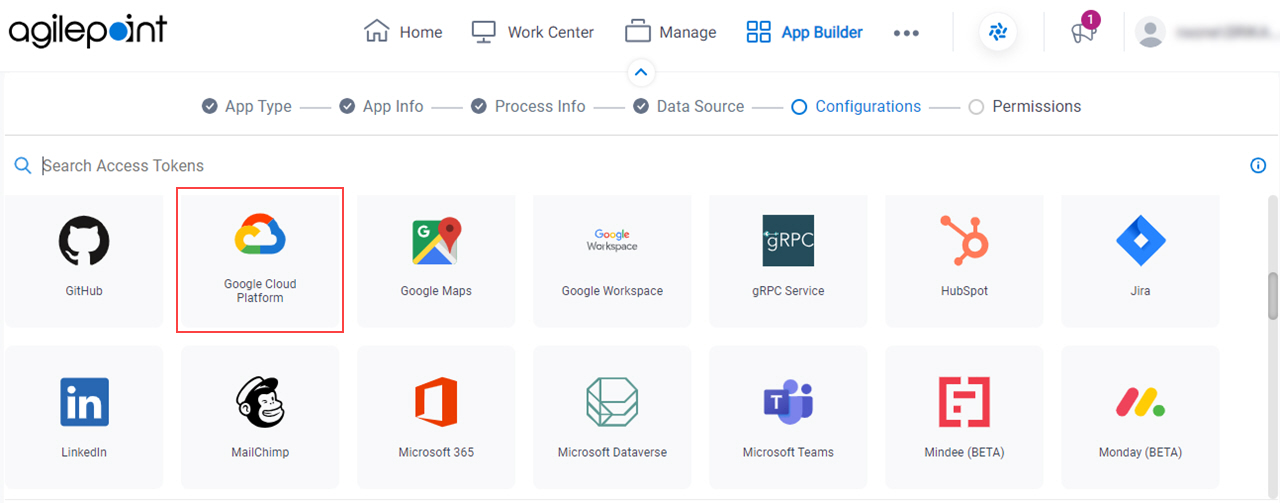The width and height of the screenshot is (1280, 503).
Task: Focus the Search Access Tokens field
Action: click(640, 166)
